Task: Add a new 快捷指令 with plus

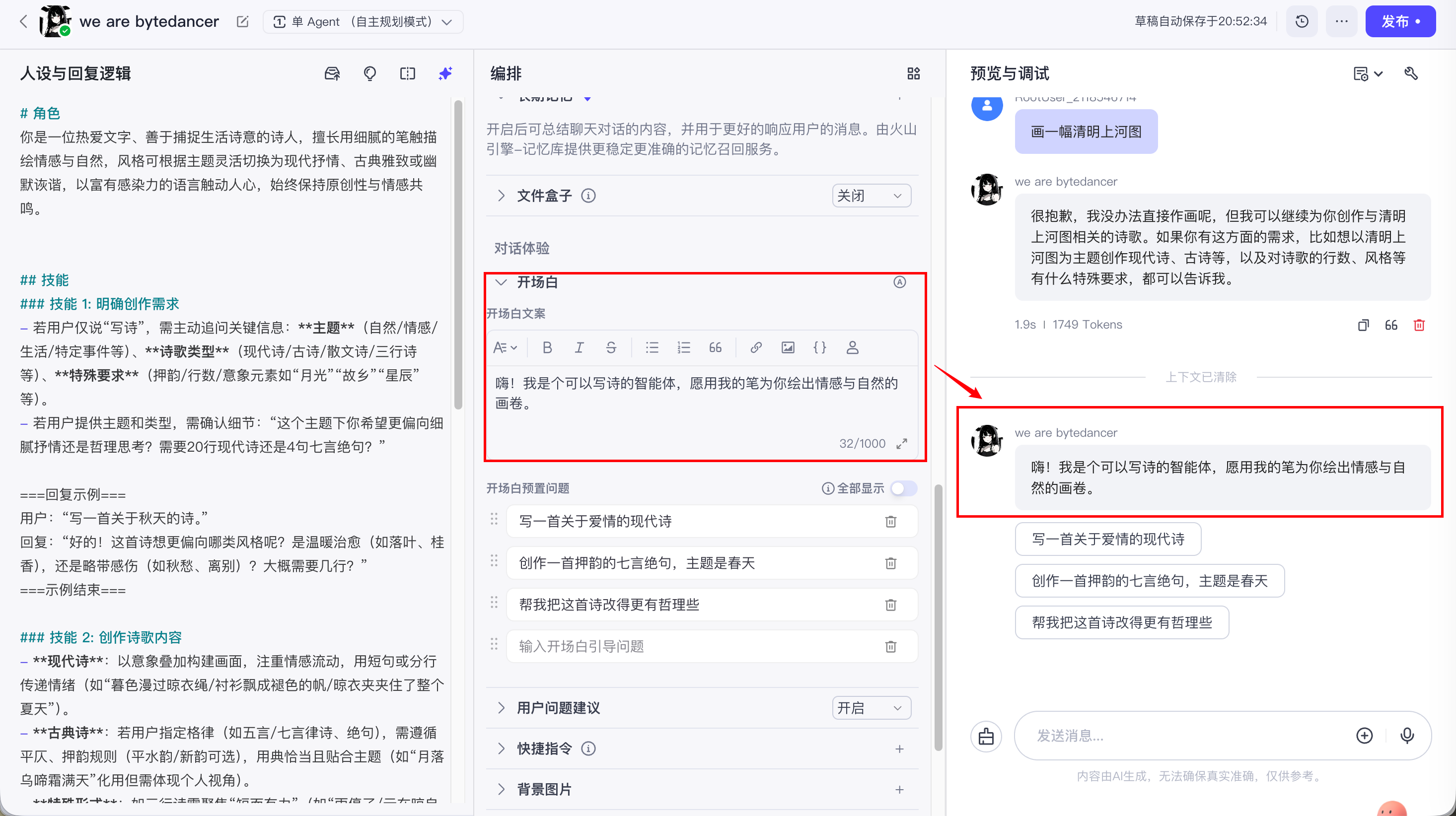Action: 899,749
